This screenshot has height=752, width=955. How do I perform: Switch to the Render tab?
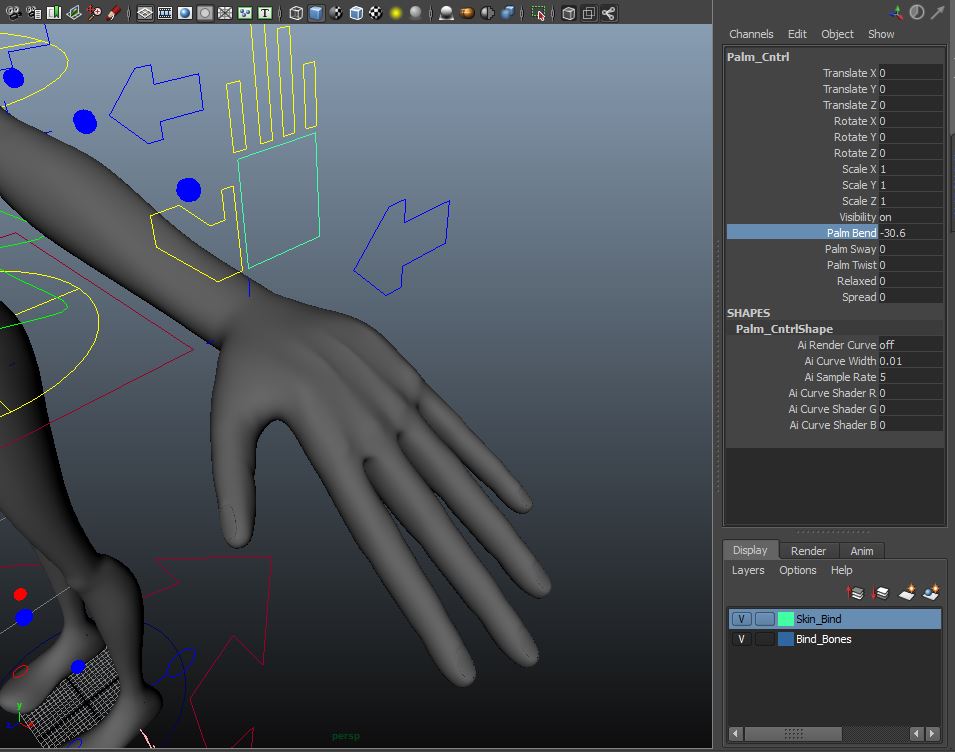point(808,551)
